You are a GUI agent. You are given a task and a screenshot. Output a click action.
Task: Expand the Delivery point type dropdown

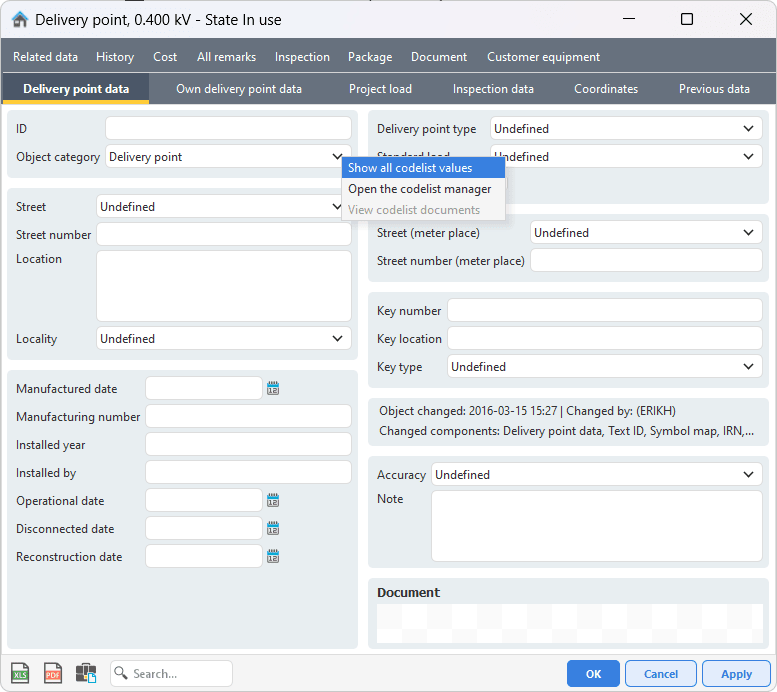point(749,129)
